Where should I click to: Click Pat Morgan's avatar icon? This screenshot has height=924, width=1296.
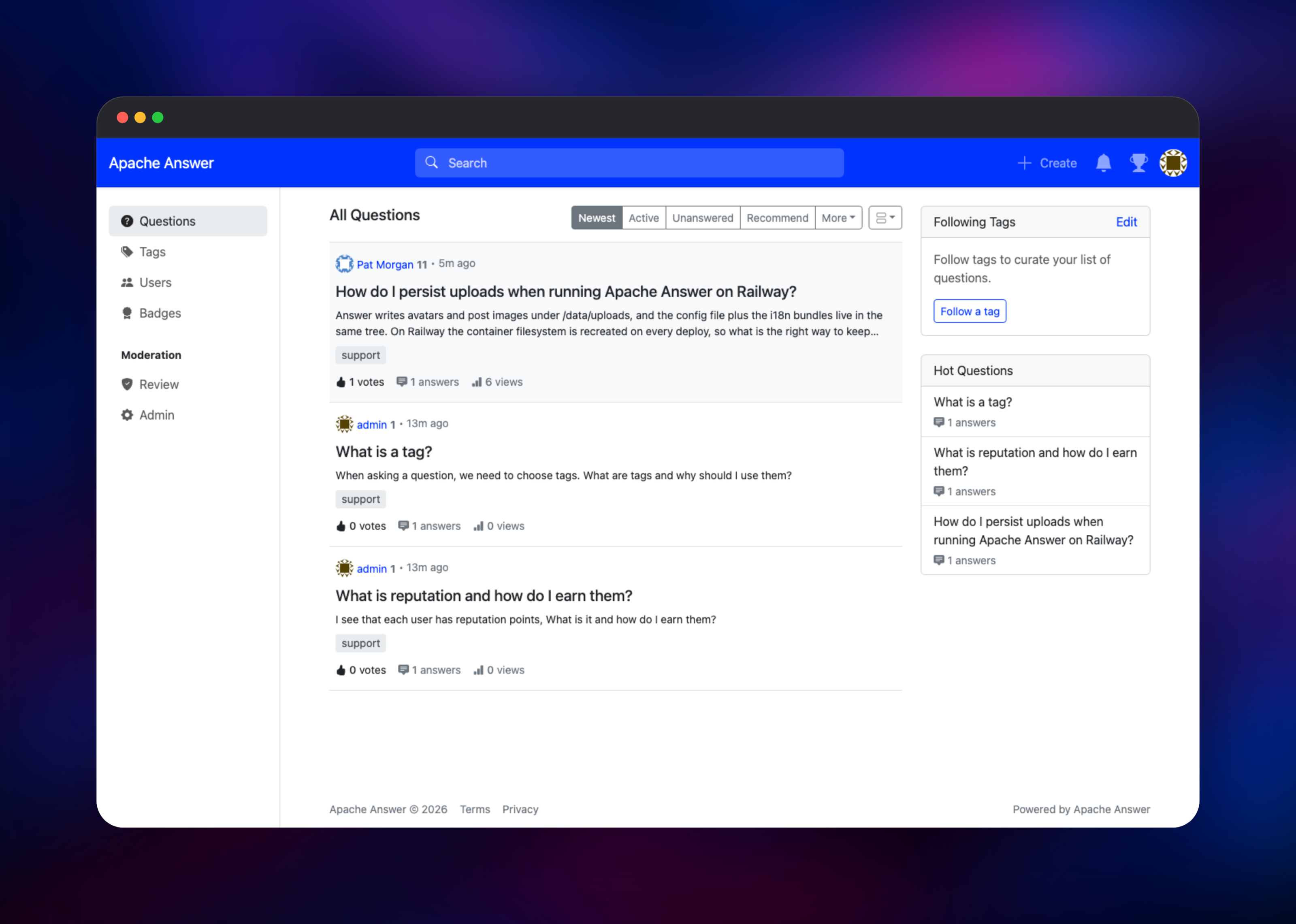pos(344,264)
